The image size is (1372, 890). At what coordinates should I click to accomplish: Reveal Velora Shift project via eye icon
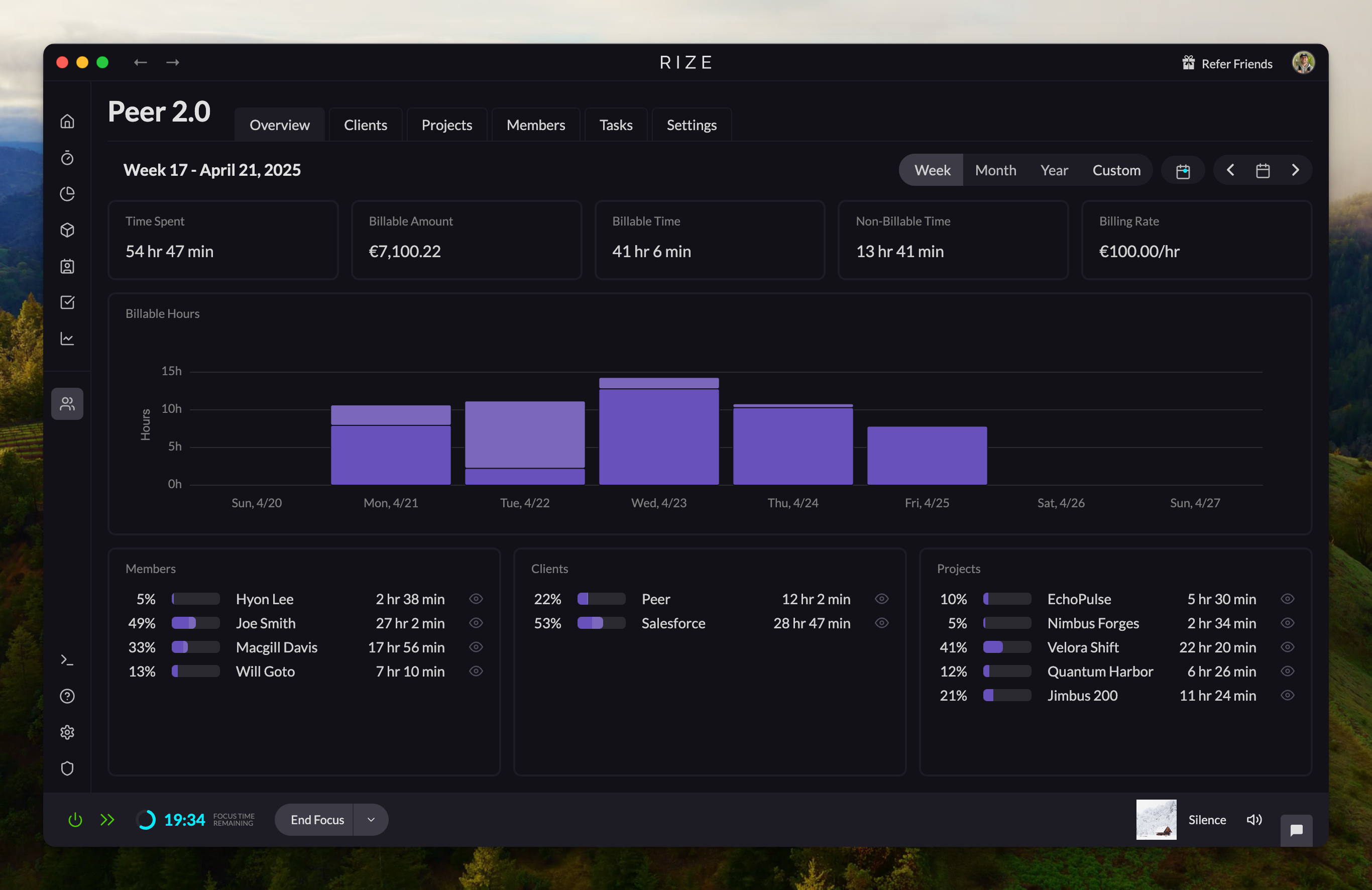[1288, 647]
